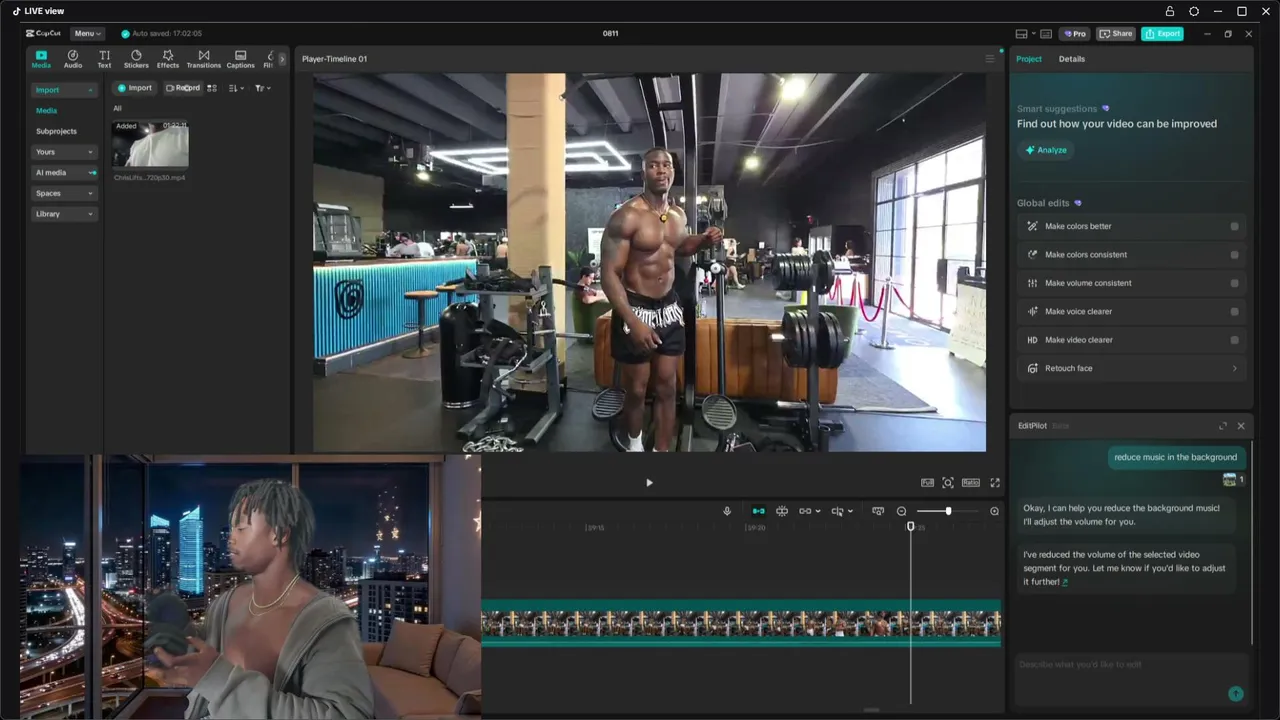Show more tool tabs with right chevron
The width and height of the screenshot is (1280, 720).
282,59
